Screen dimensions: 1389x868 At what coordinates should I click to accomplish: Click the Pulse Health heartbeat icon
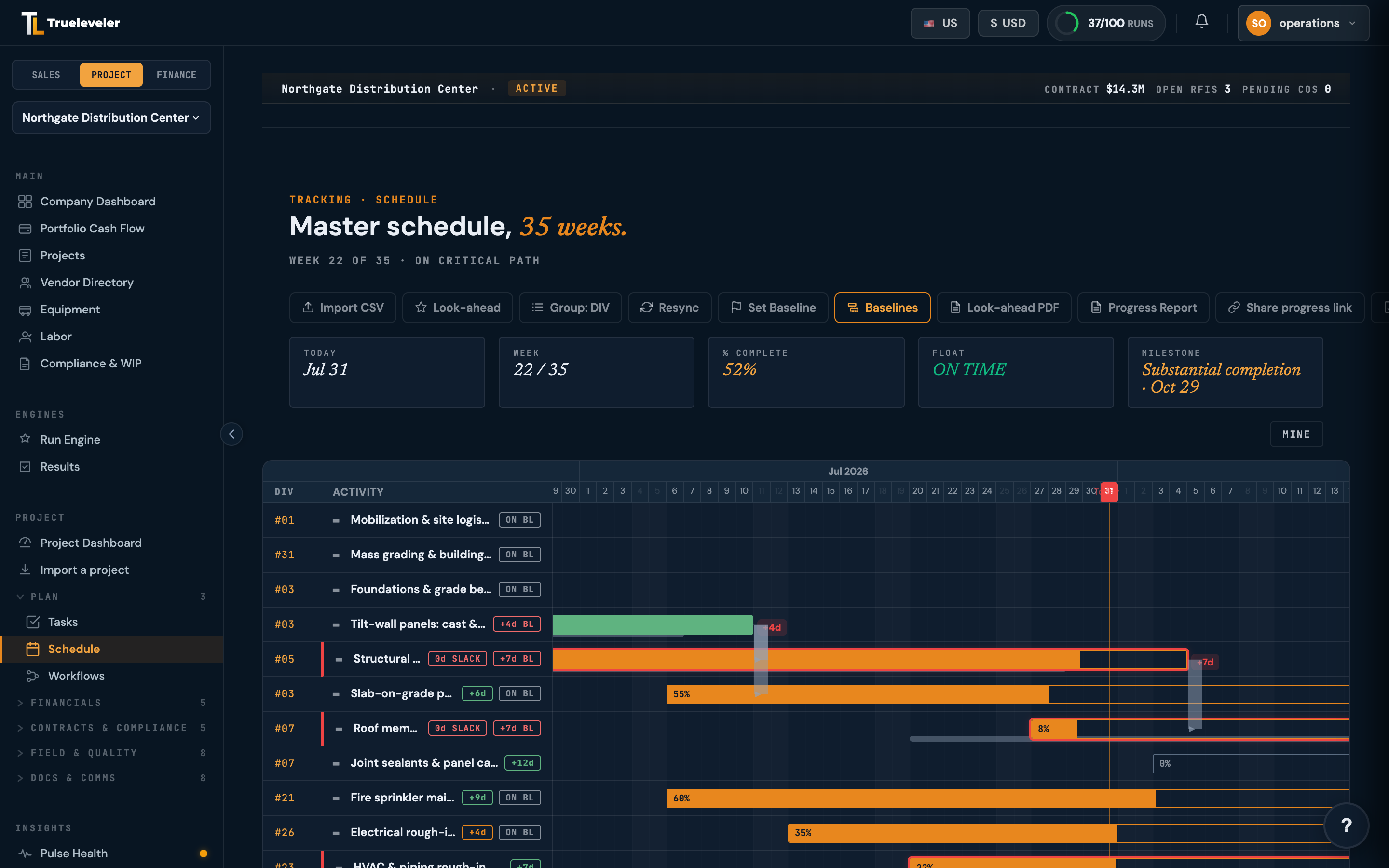click(x=25, y=853)
